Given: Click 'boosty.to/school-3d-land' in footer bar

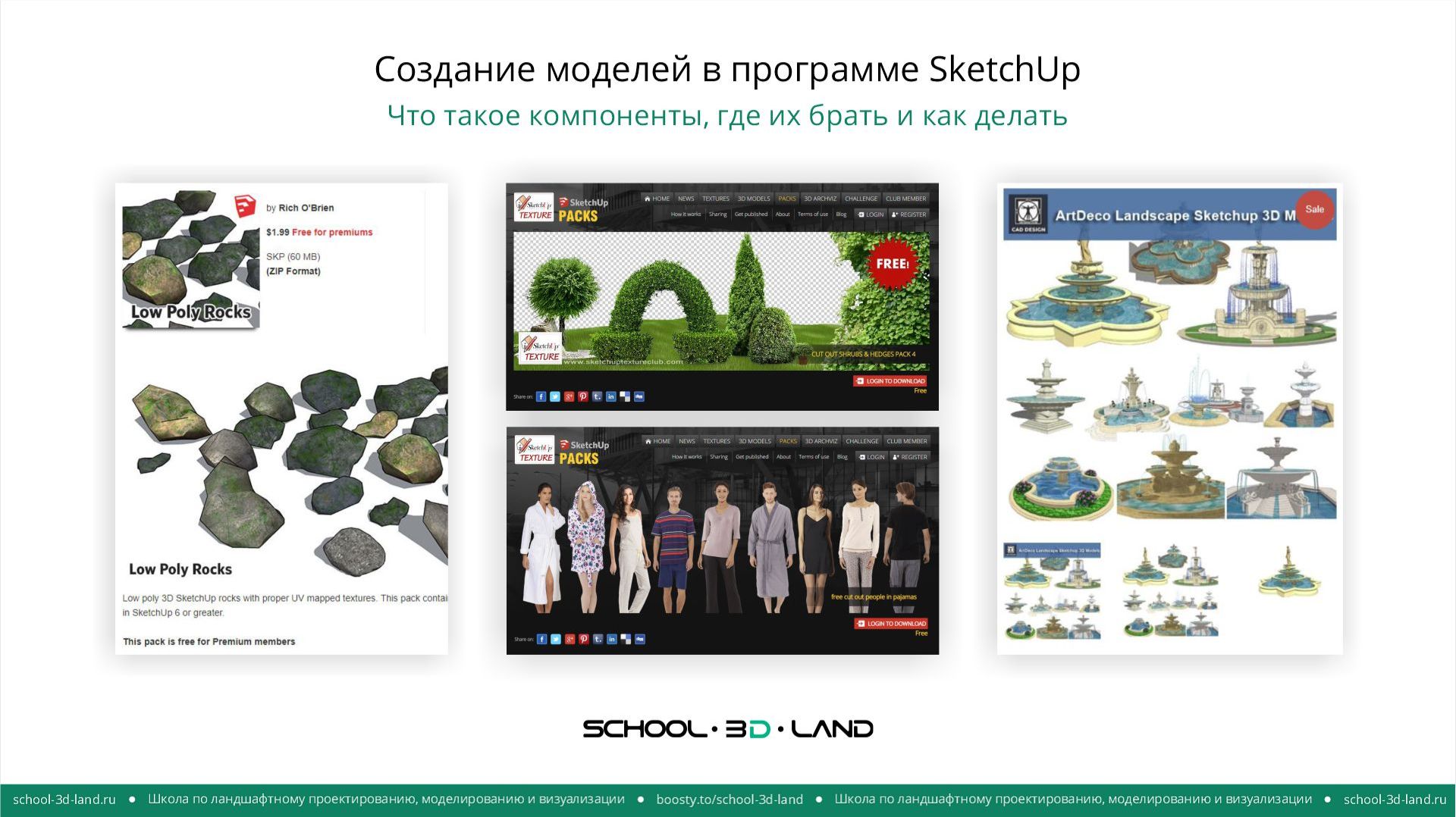Looking at the screenshot, I should pyautogui.click(x=730, y=799).
